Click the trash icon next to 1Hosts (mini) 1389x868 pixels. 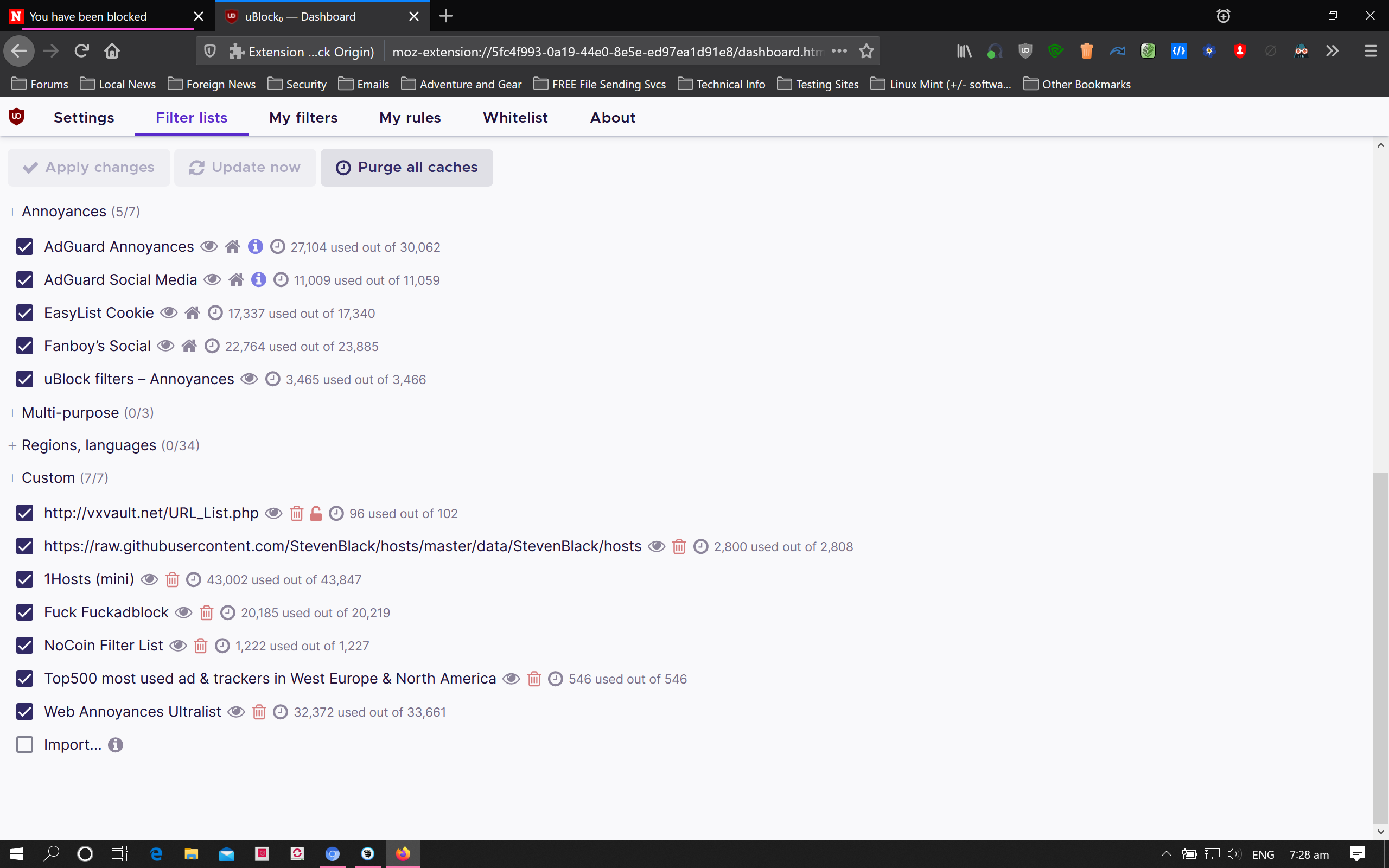(172, 580)
